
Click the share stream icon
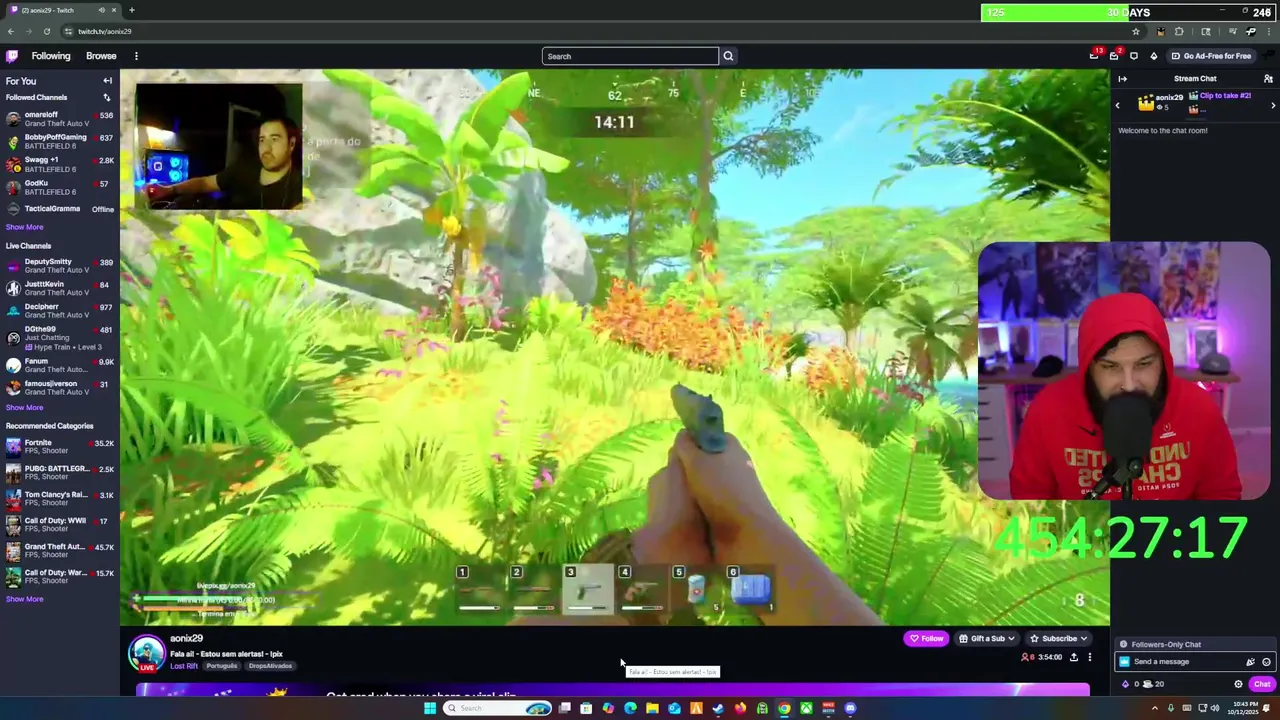click(1074, 657)
